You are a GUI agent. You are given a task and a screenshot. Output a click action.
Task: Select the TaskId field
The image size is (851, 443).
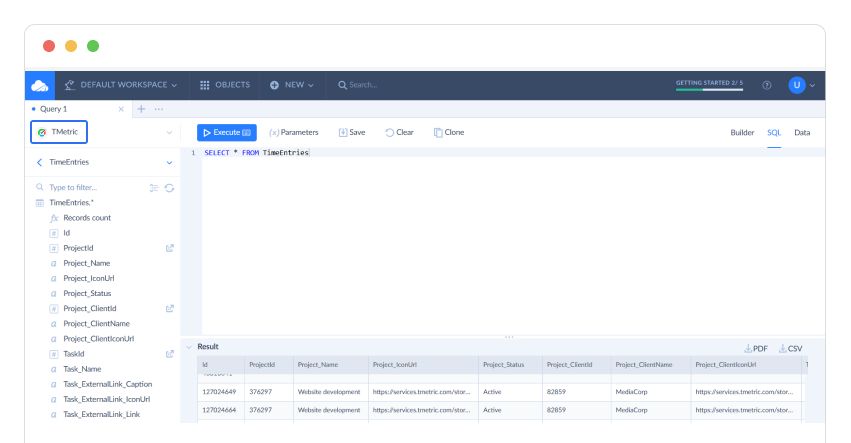coord(73,354)
